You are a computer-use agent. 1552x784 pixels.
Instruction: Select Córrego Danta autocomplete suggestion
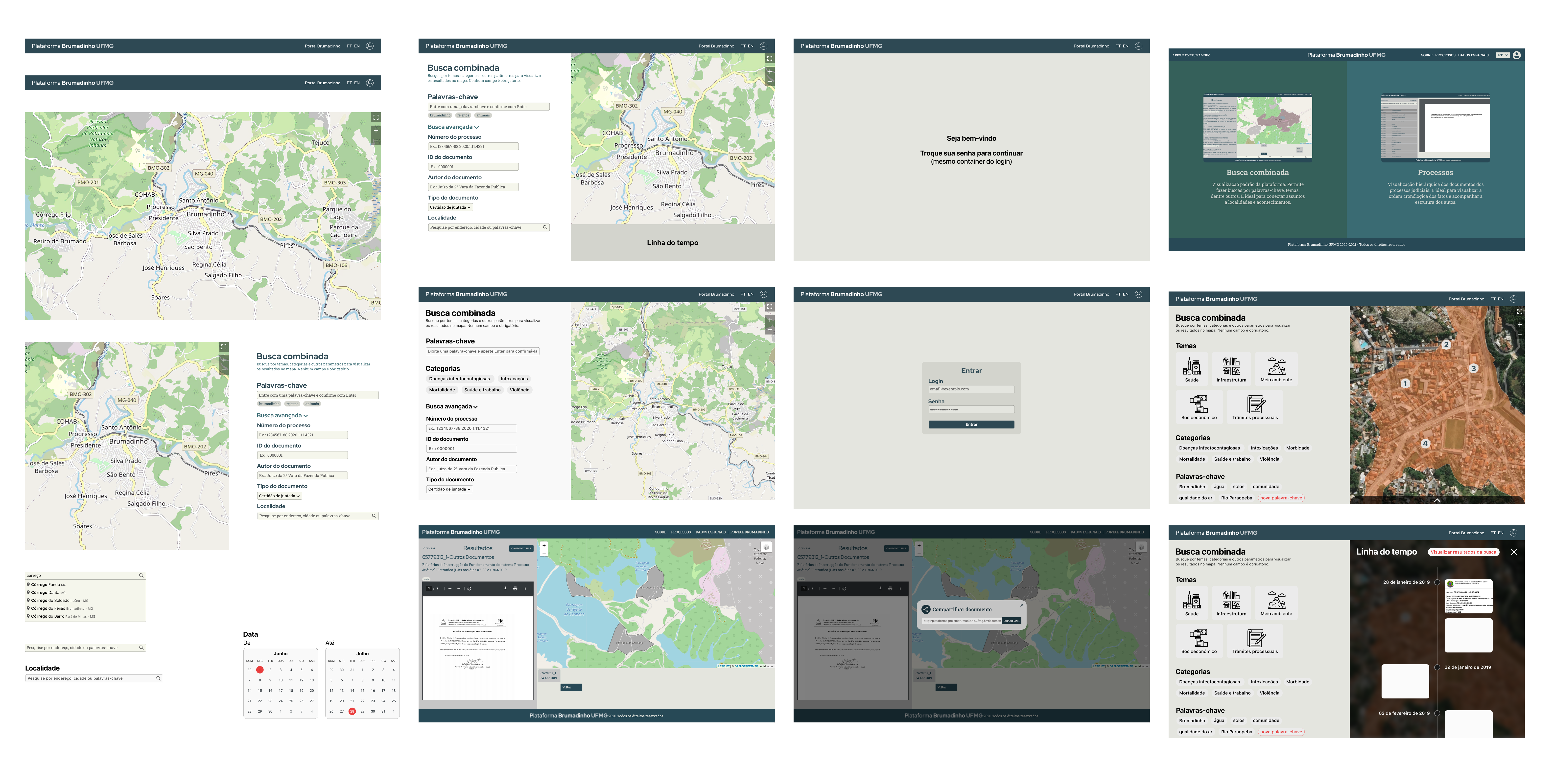(x=46, y=593)
